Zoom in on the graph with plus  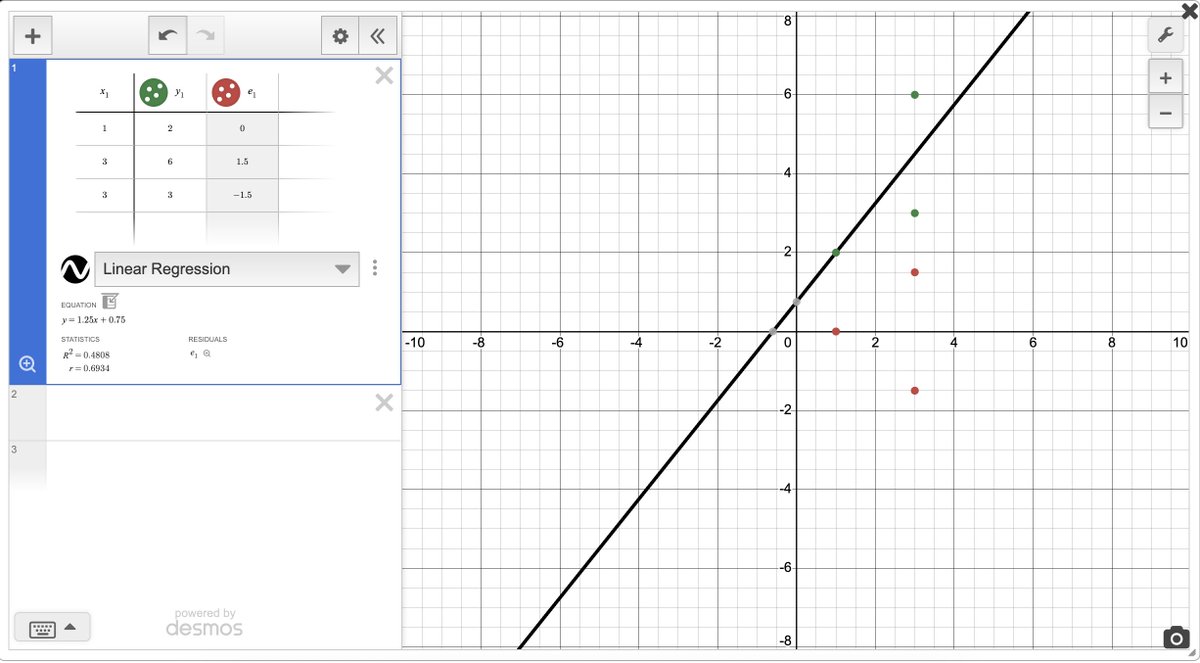click(1164, 78)
